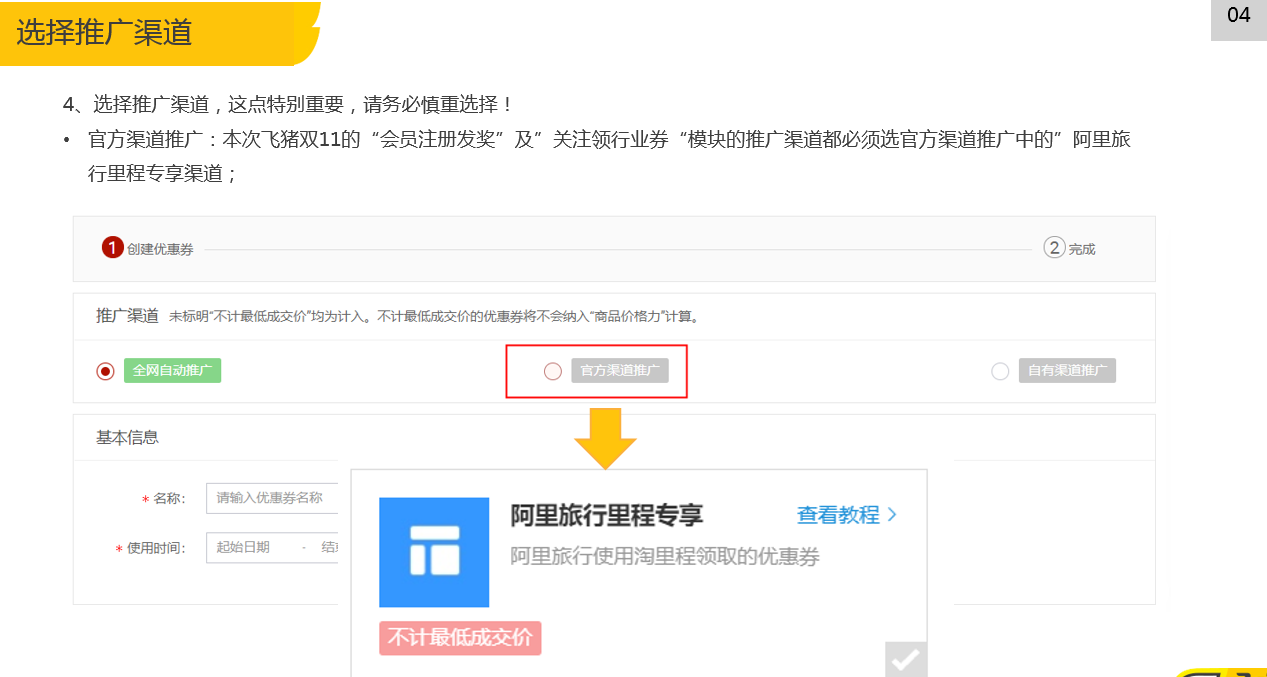Click step 2 完成 indicator
Screen dimensions: 1267x677
[1070, 248]
